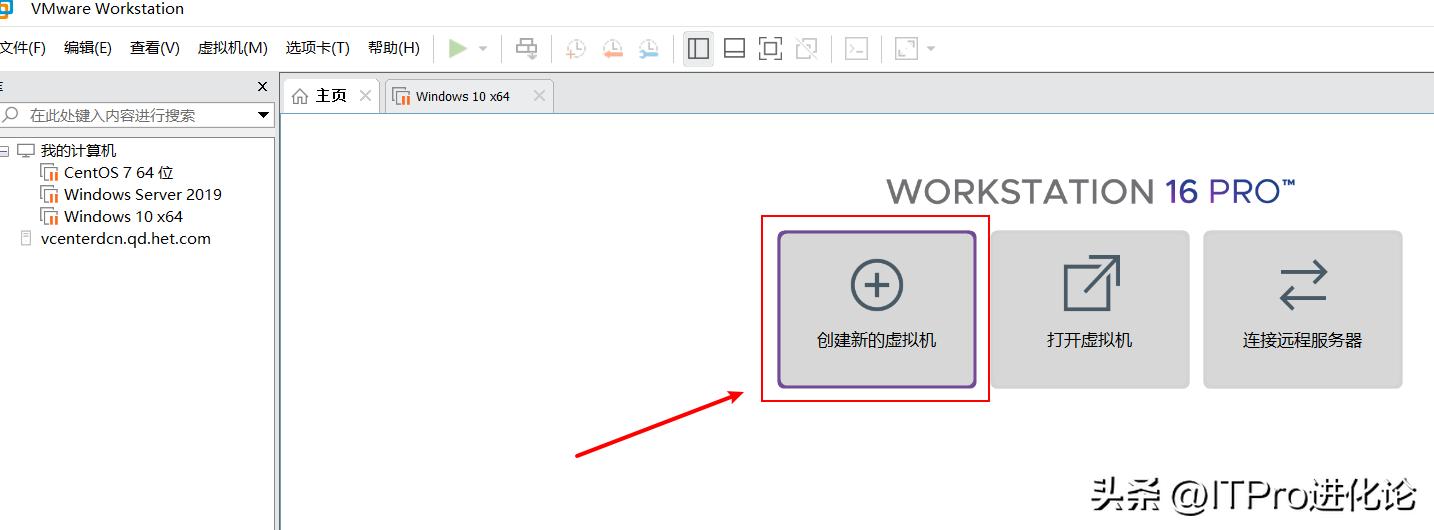Close the 主页 tab
1434x530 pixels.
pyautogui.click(x=365, y=96)
